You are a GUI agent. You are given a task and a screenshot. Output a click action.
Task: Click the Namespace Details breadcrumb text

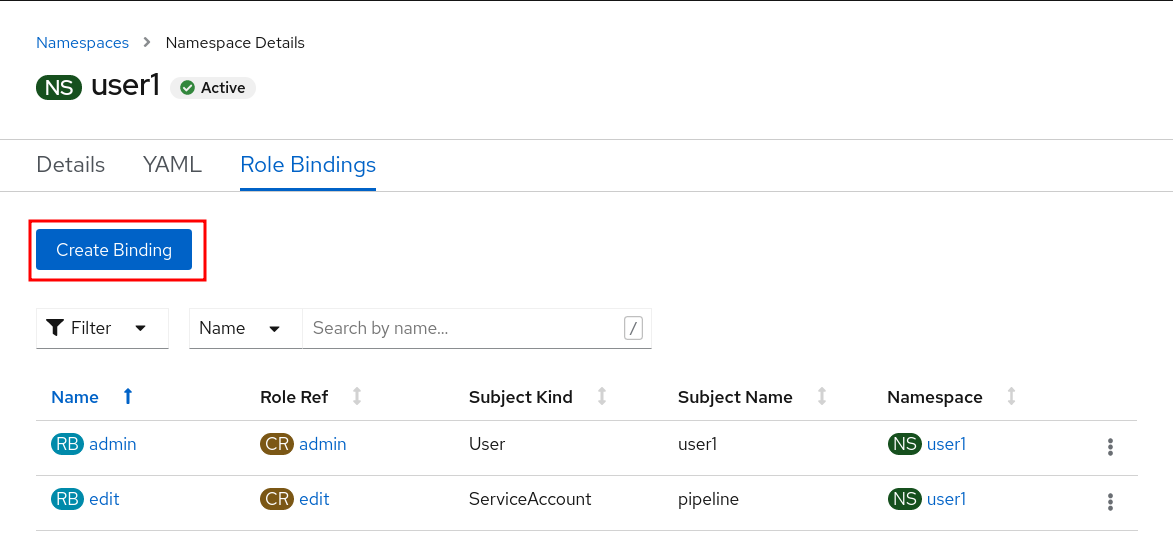coord(235,43)
